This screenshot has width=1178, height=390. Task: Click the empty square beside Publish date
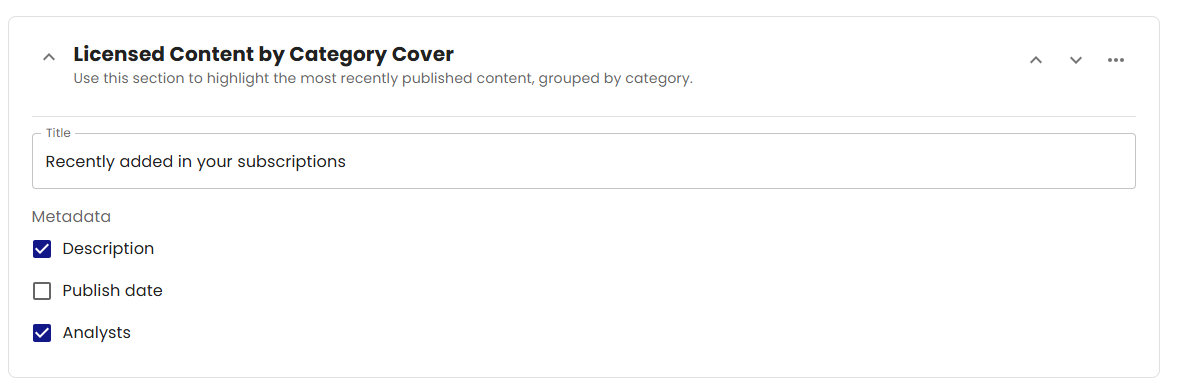[42, 291]
